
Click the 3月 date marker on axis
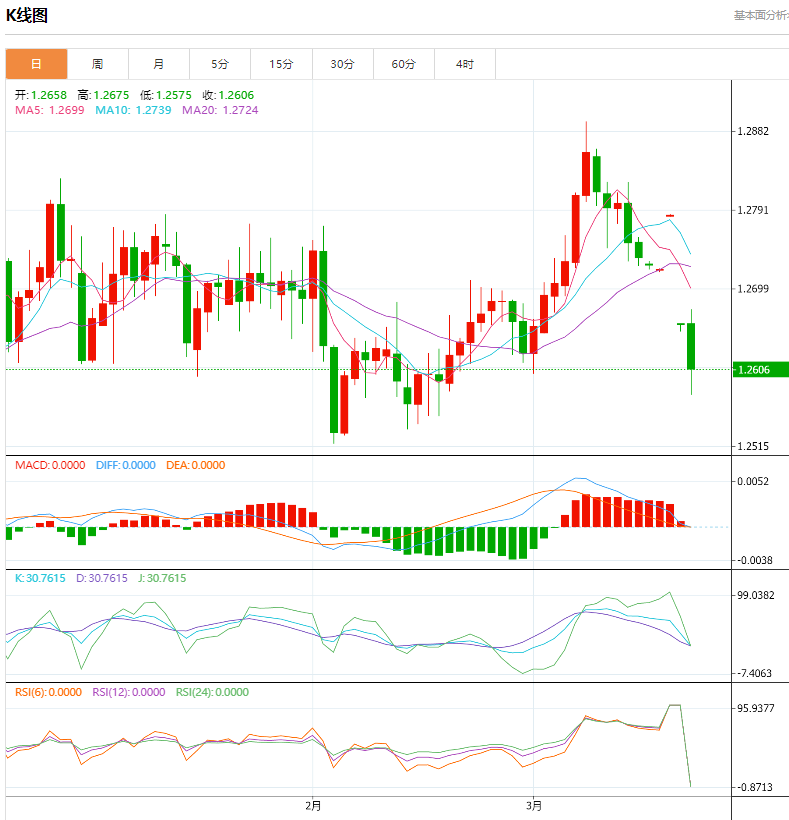point(534,805)
